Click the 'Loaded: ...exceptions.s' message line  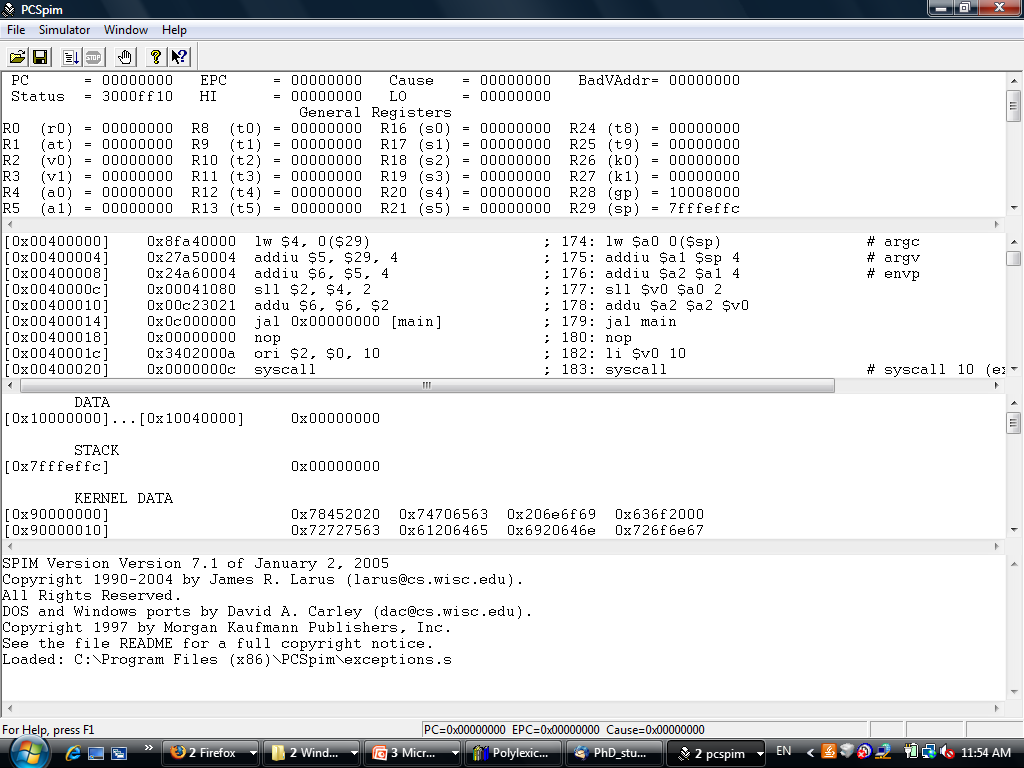pyautogui.click(x=227, y=660)
